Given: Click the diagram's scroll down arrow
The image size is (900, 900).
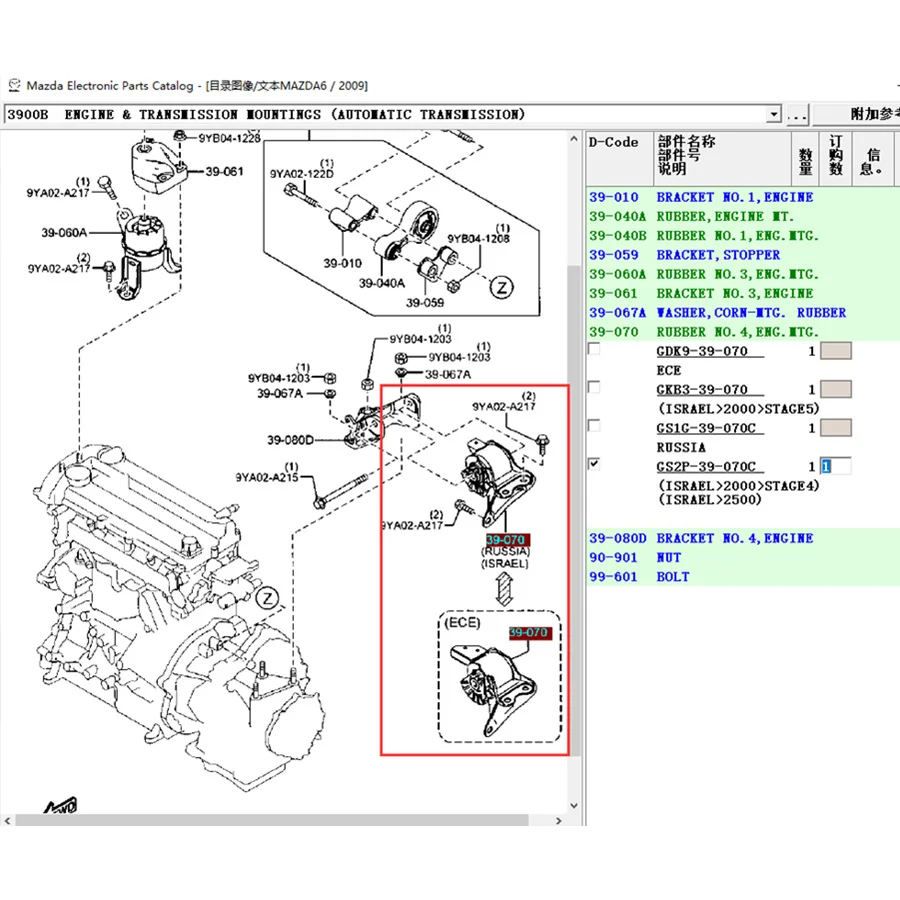Looking at the screenshot, I should coord(574,805).
